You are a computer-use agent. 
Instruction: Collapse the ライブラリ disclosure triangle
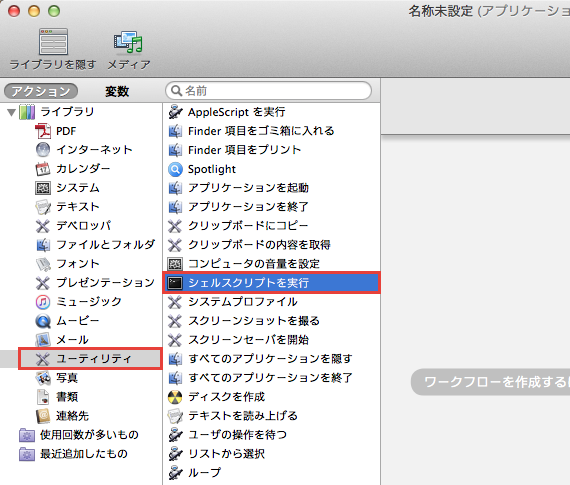click(x=12, y=112)
